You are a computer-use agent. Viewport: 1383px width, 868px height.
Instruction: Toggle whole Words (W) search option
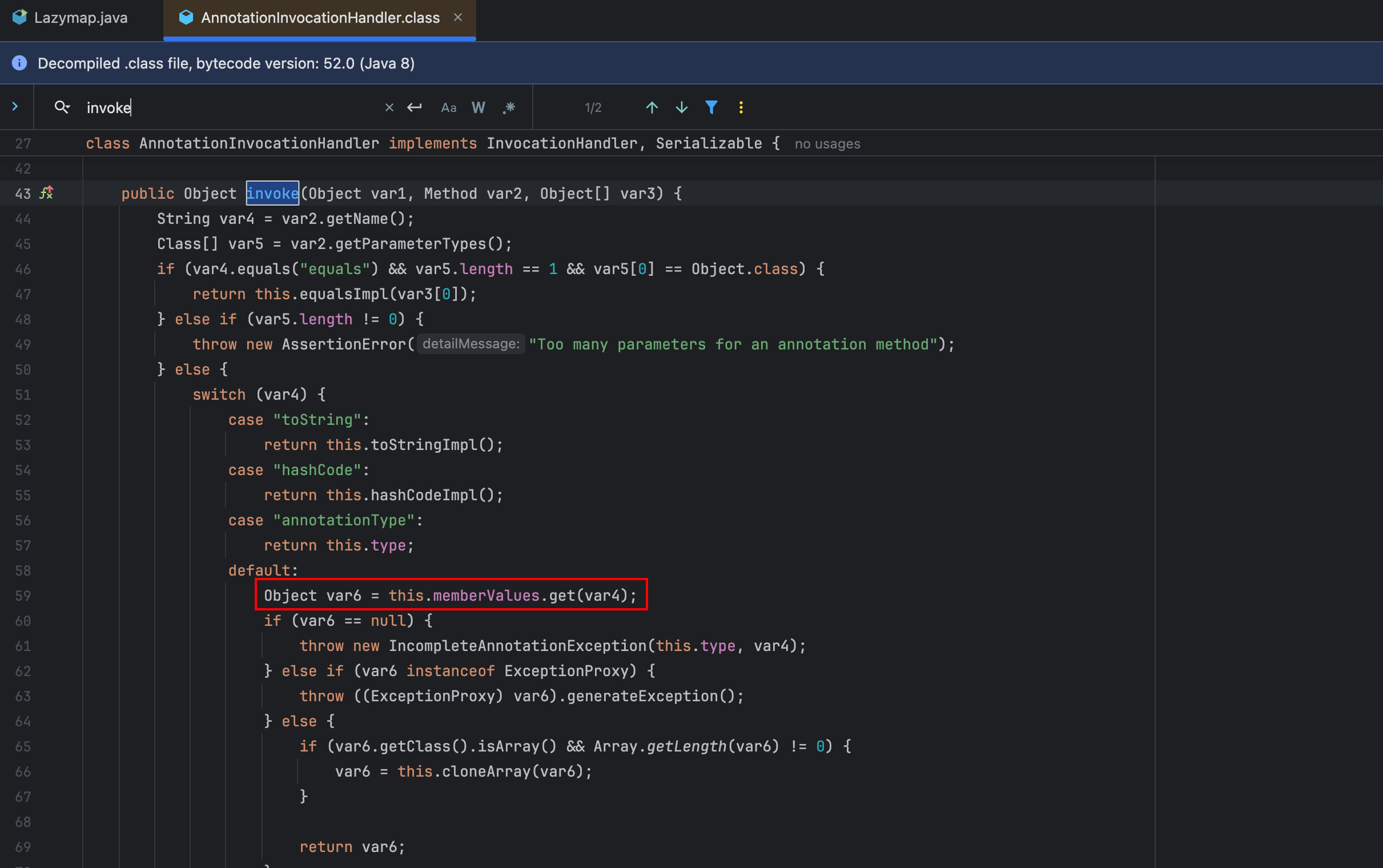[479, 107]
